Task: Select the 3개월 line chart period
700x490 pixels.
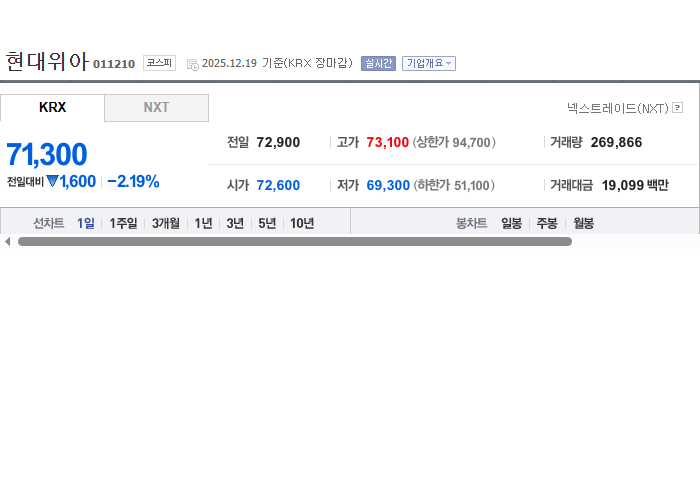Action: tap(166, 223)
